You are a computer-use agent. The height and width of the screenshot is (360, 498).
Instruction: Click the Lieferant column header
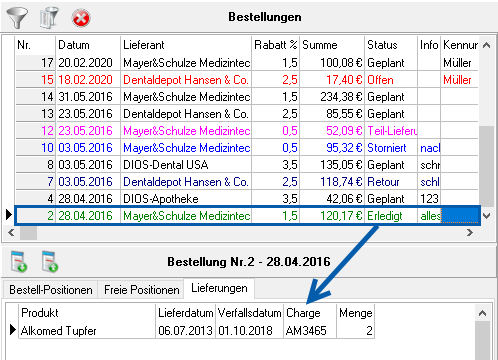[186, 45]
